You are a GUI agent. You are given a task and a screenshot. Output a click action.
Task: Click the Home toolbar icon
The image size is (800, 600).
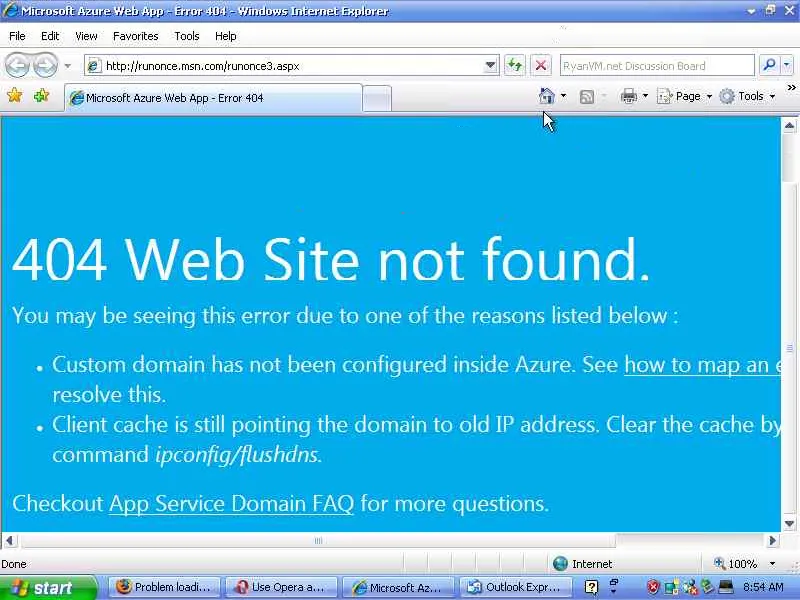click(x=546, y=96)
